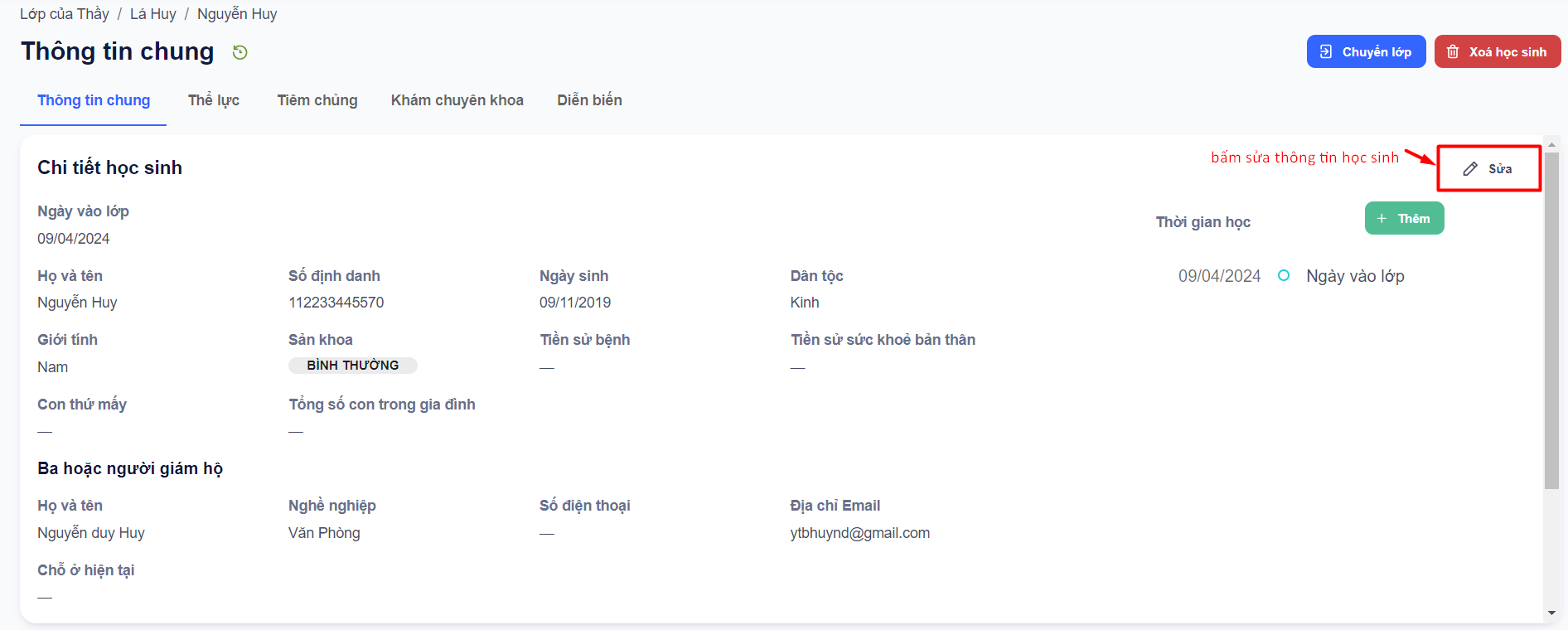
Task: Click the Chuyển lớp button
Action: (x=1366, y=51)
